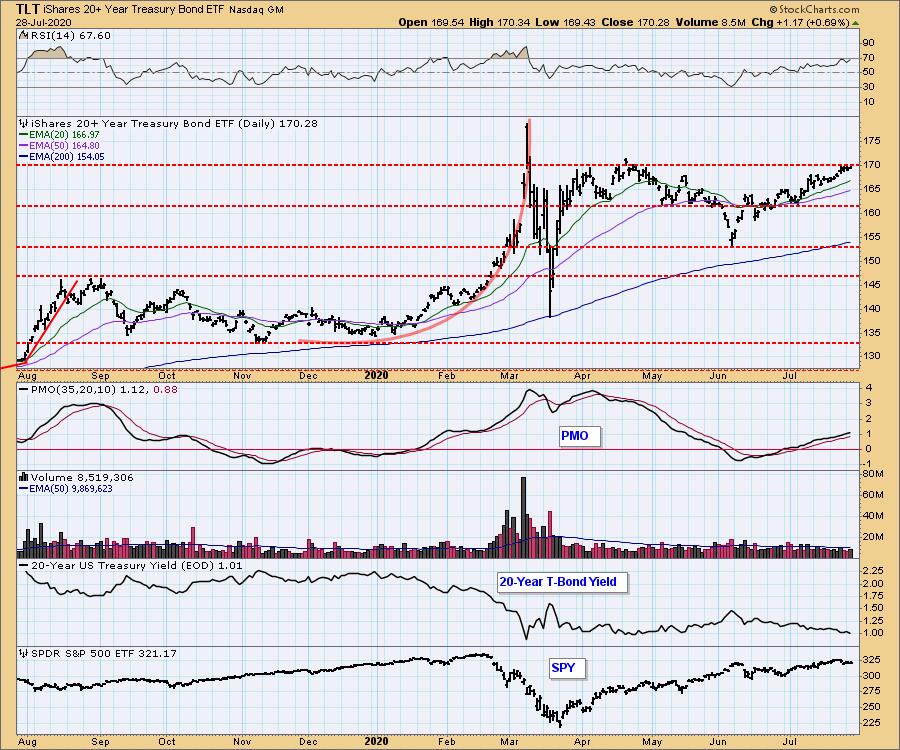Click the RSI(14) 67.60 label

coord(69,36)
